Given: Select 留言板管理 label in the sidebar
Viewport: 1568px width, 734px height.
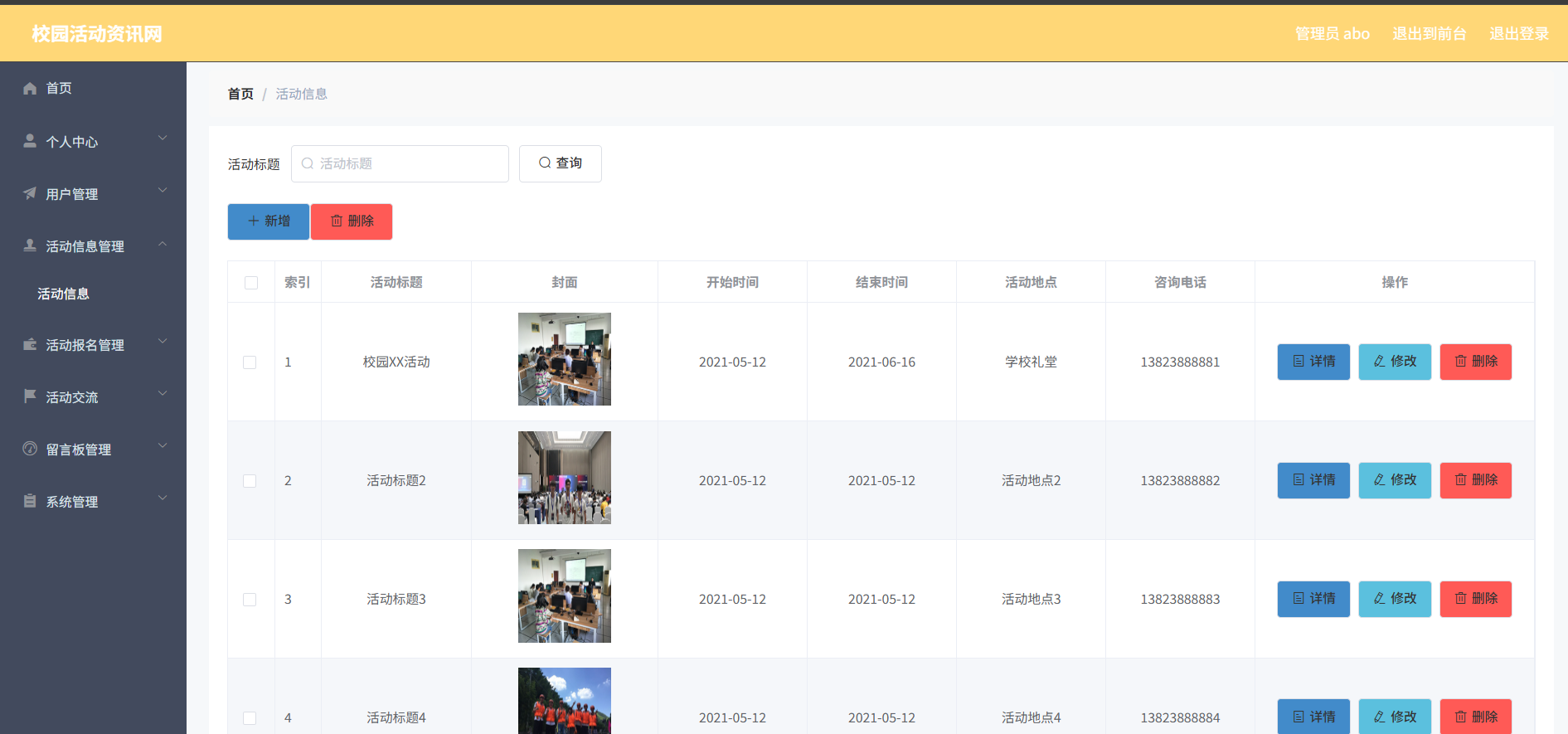Looking at the screenshot, I should [79, 450].
